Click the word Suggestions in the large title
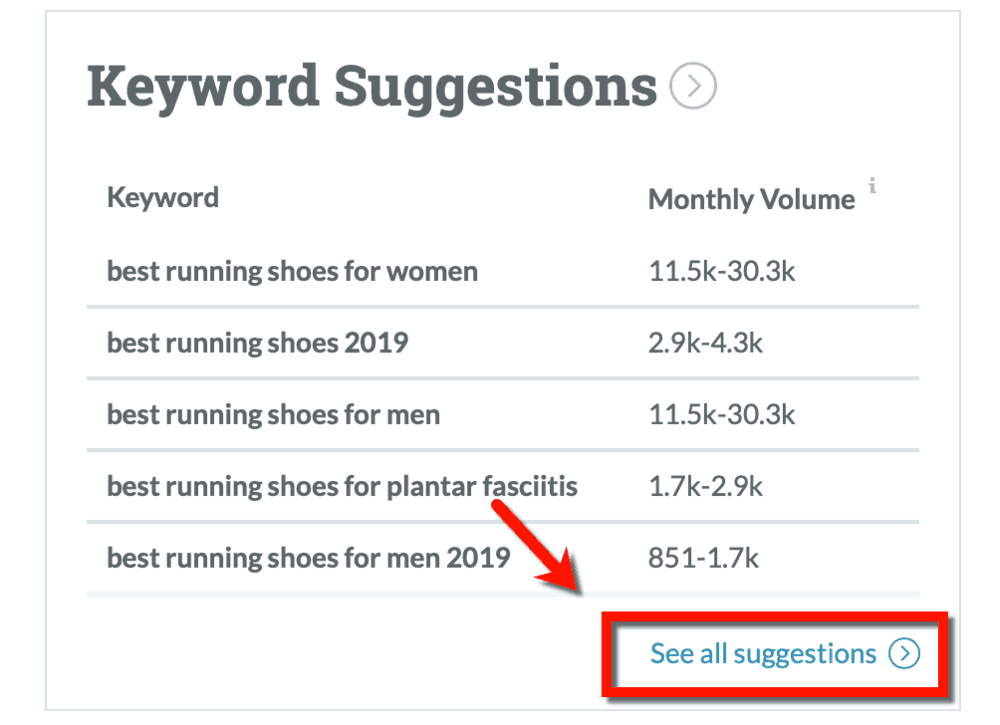The width and height of the screenshot is (1000, 725). tap(495, 87)
